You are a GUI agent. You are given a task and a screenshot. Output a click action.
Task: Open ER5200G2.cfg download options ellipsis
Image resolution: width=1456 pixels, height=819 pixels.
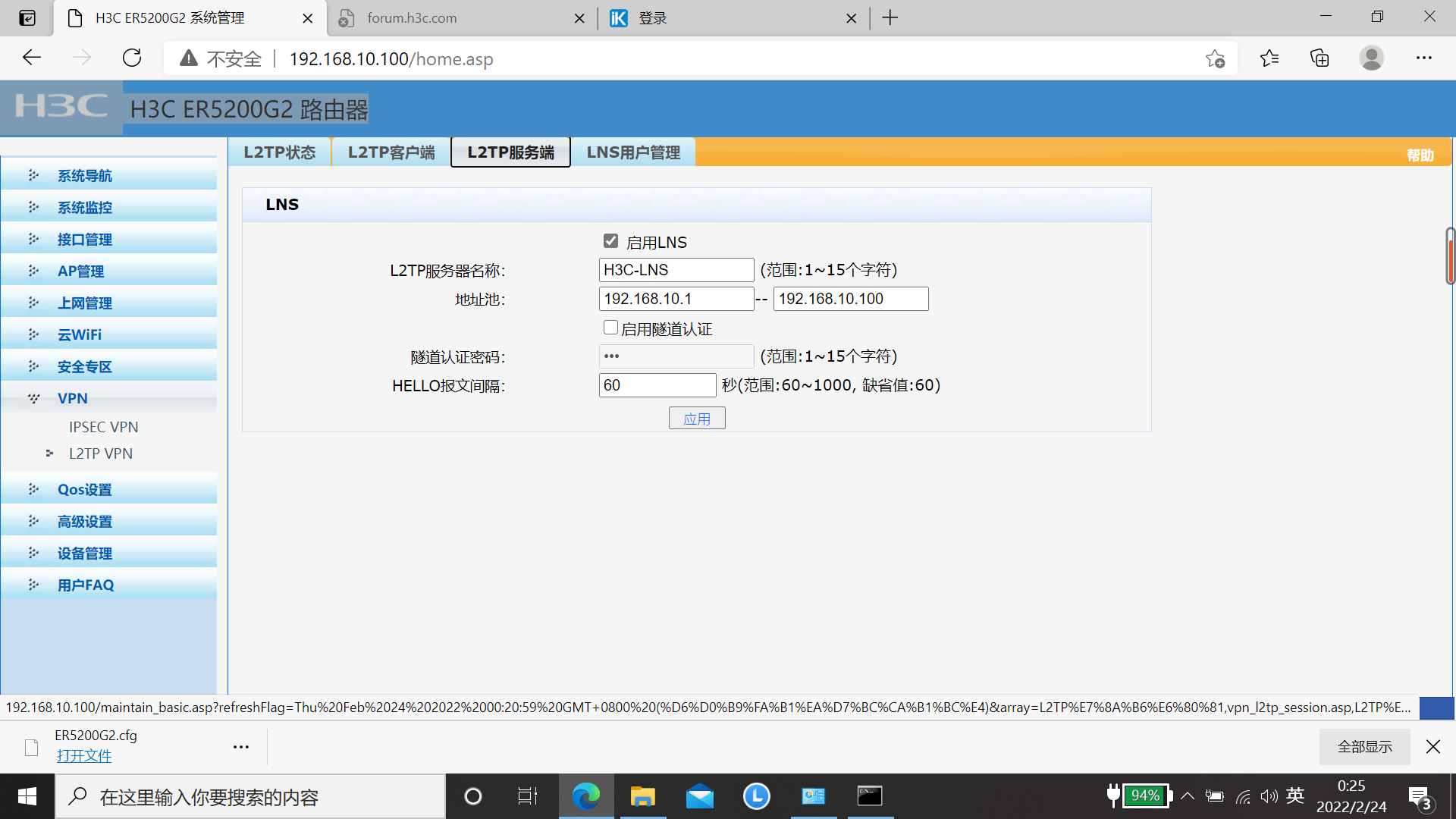(241, 747)
